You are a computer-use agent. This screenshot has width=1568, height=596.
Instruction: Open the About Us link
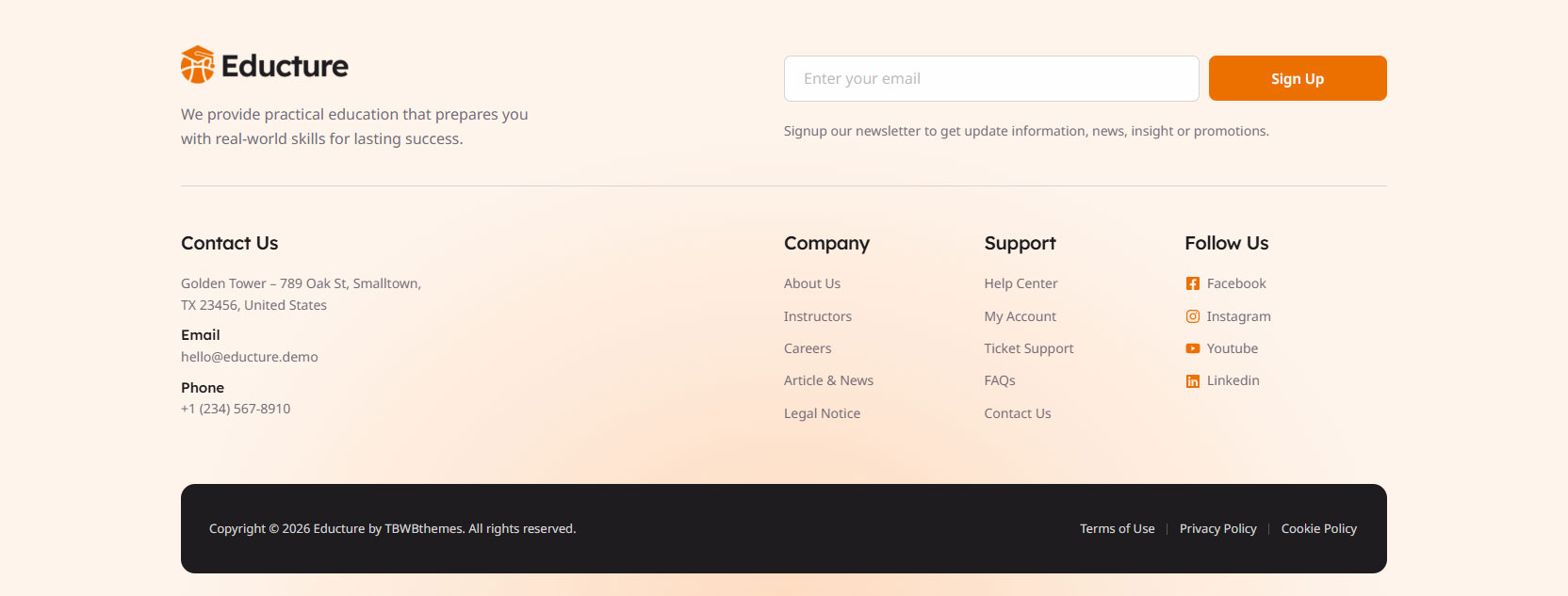coord(812,283)
